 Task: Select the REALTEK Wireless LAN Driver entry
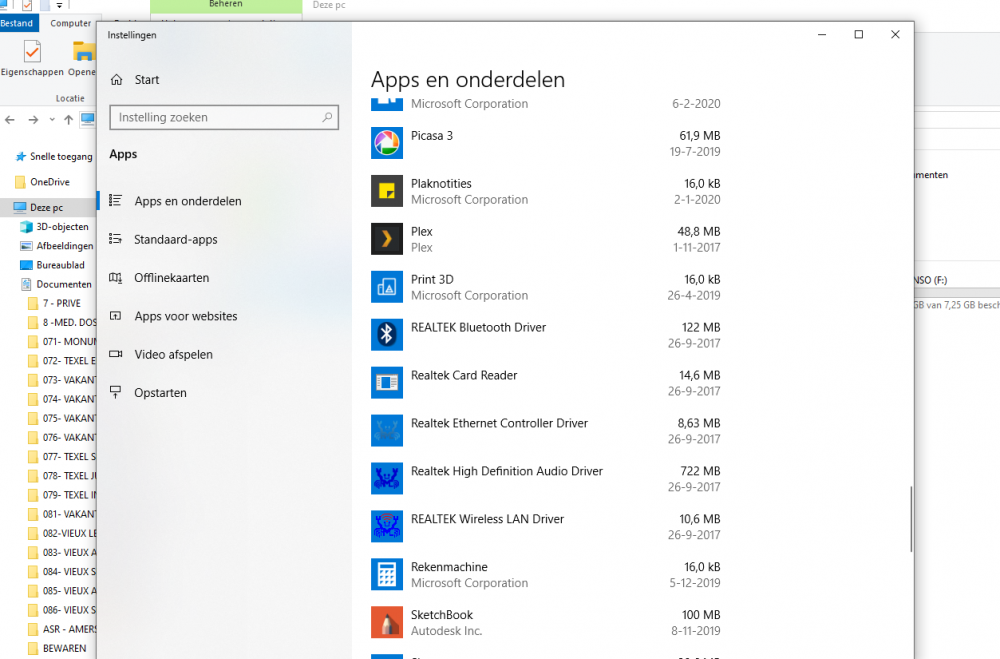[x=487, y=519]
